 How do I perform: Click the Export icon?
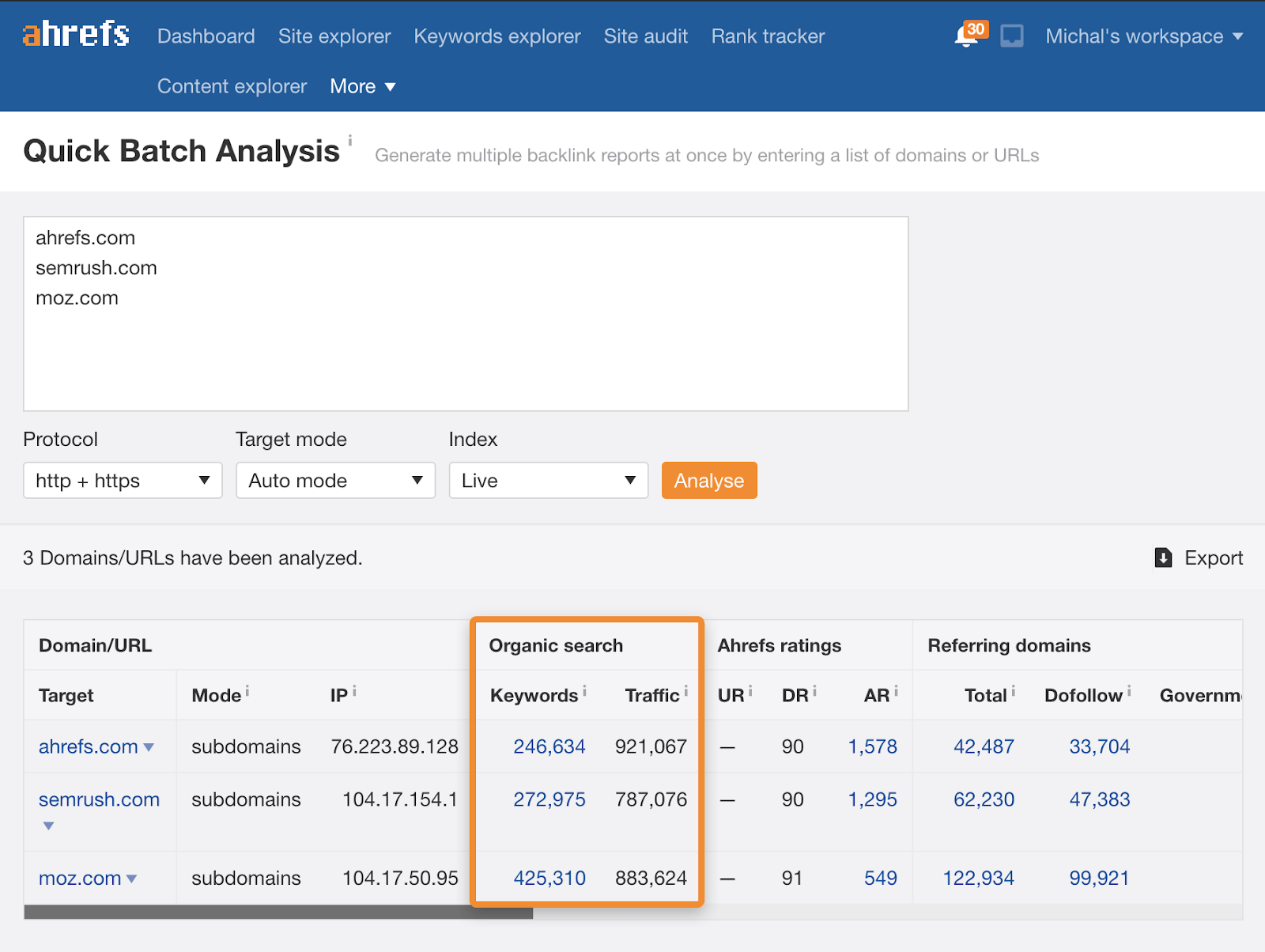[x=1162, y=558]
